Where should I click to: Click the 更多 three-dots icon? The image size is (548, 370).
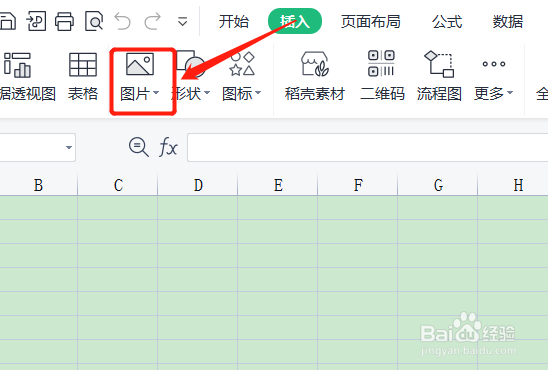(x=494, y=64)
